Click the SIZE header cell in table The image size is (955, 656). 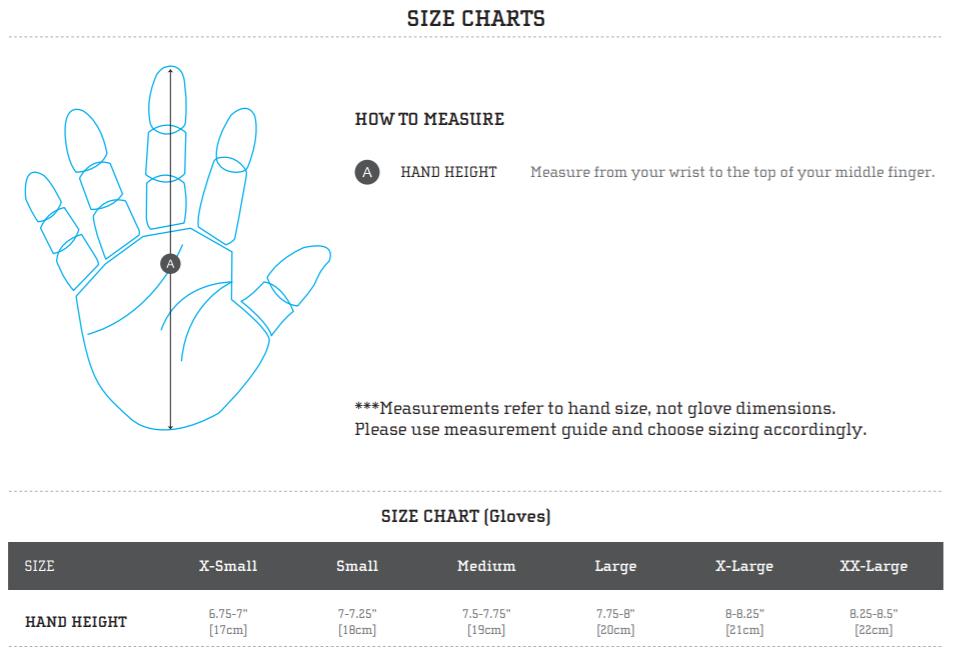(40, 566)
